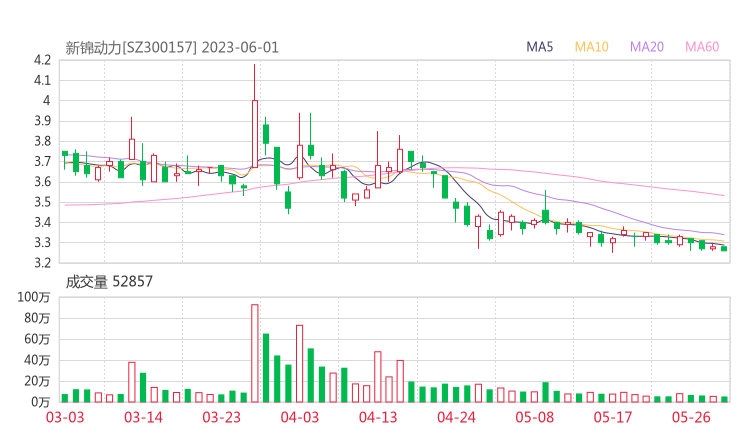740x440 pixels.
Task: Click the 03-03 date label
Action: (65, 417)
